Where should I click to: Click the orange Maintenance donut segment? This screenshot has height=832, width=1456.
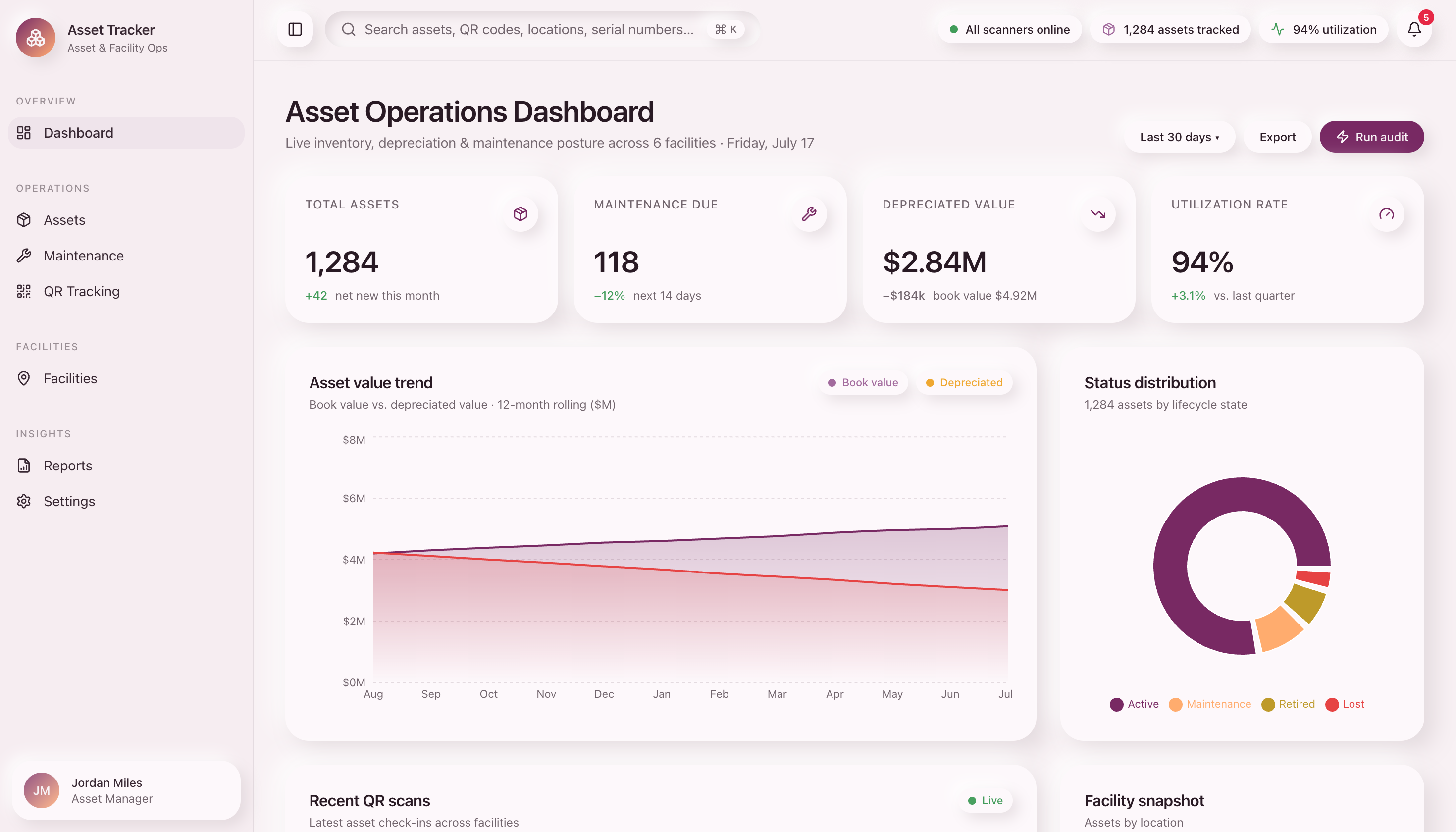[1279, 630]
